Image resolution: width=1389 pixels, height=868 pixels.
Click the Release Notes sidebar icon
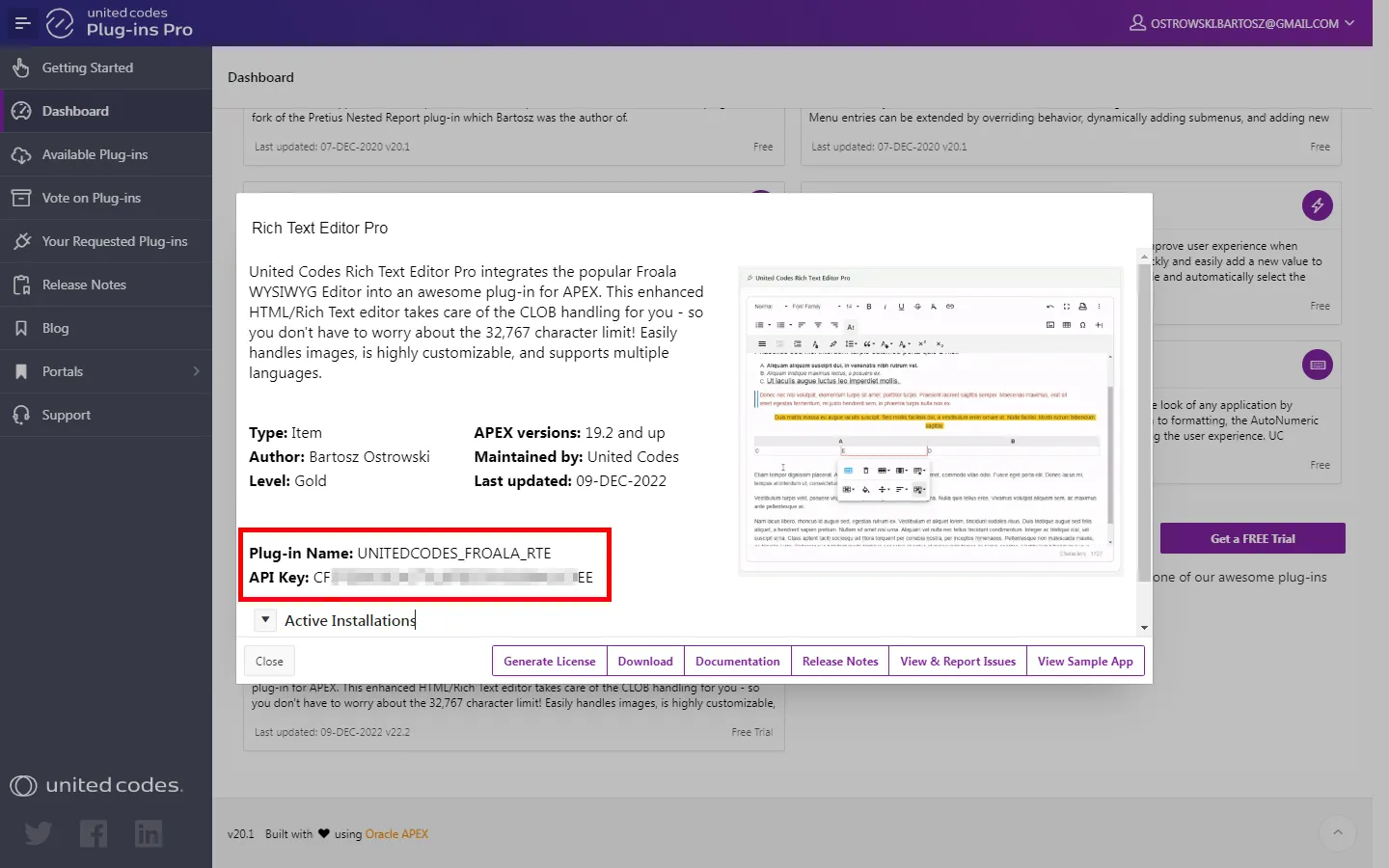click(21, 285)
